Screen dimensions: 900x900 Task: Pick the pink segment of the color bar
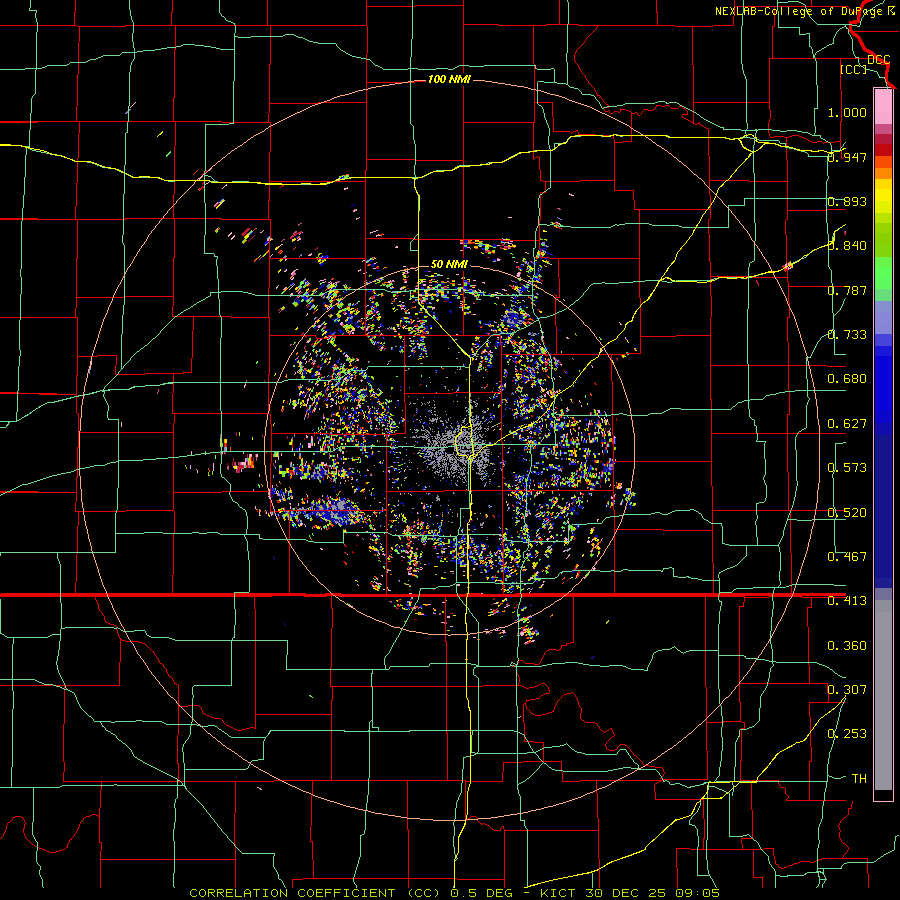(883, 106)
